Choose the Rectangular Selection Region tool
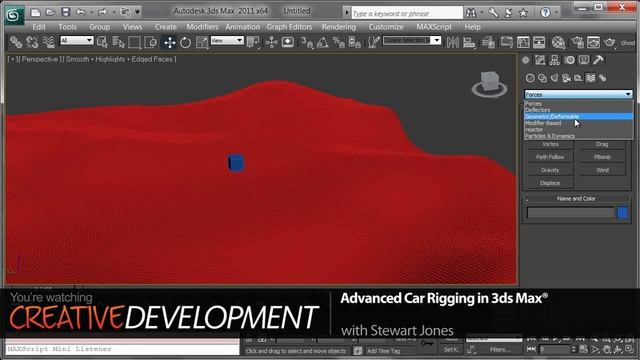640x360 pixels. [x=134, y=42]
